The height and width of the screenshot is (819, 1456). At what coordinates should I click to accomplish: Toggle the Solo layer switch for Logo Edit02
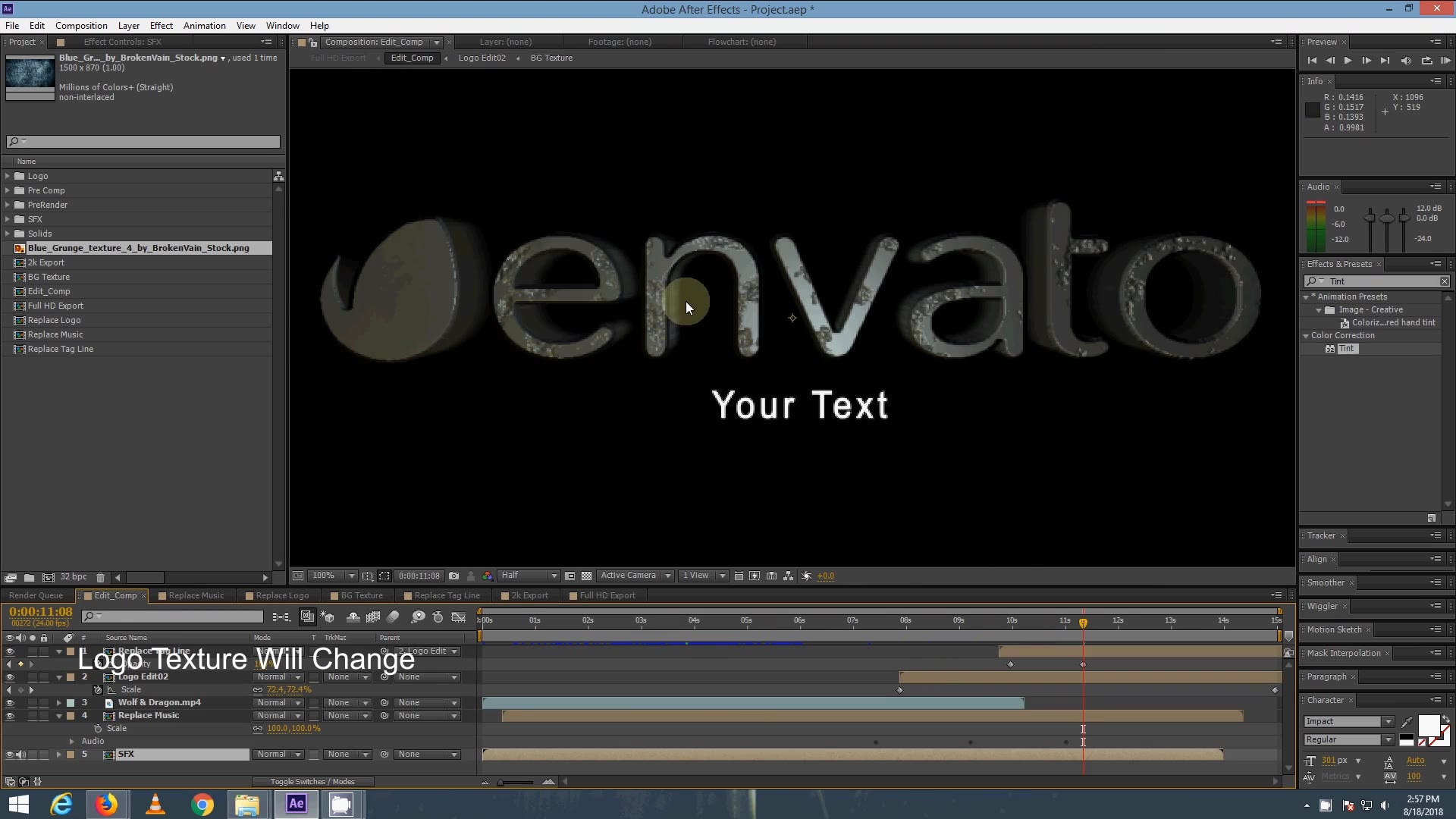pyautogui.click(x=30, y=676)
